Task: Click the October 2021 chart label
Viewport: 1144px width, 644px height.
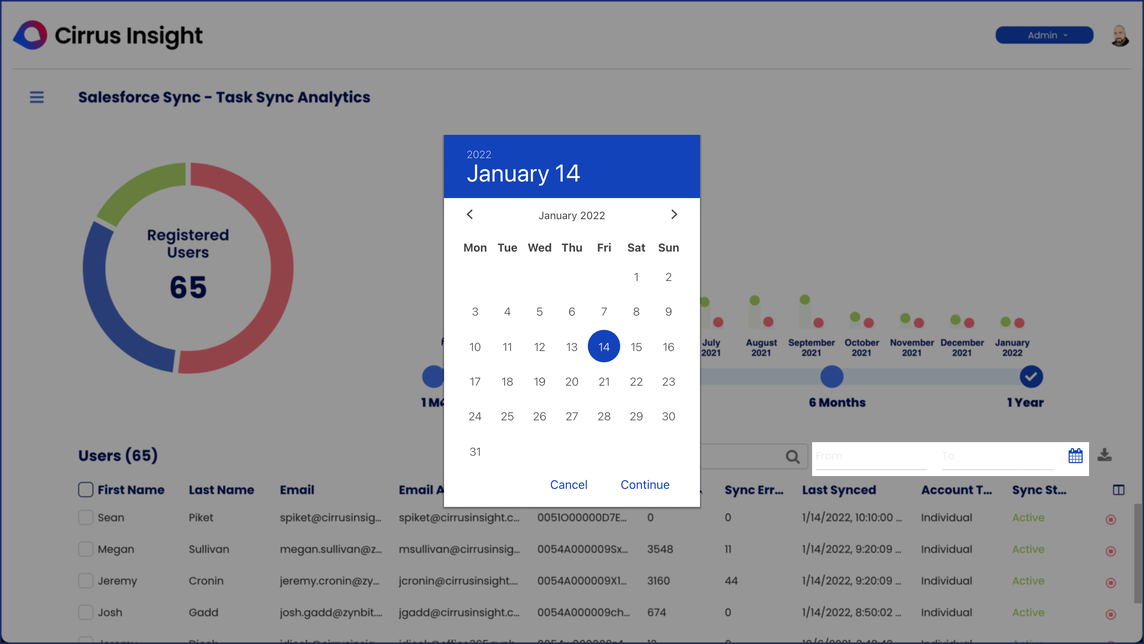Action: point(862,348)
